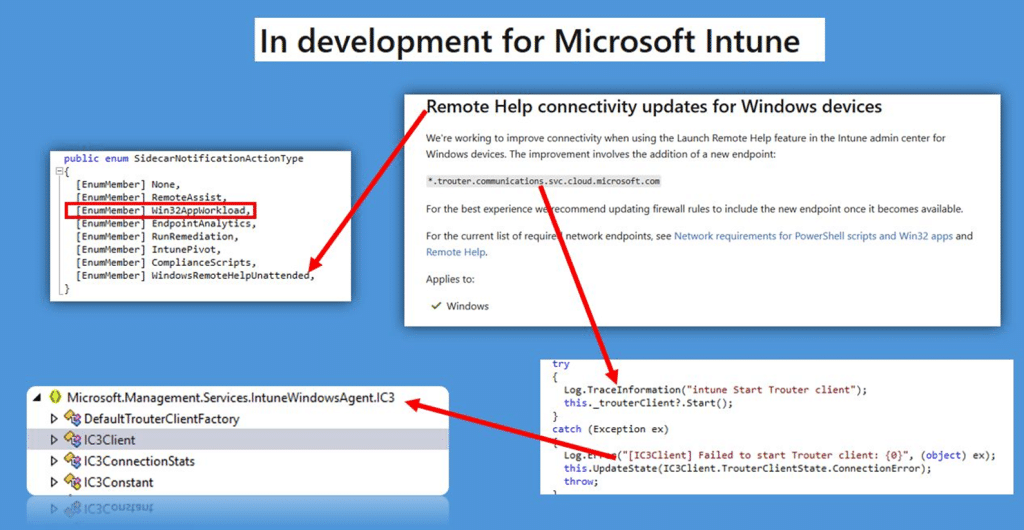Click the DefaultTrouterClientFactory class icon
Image resolution: width=1024 pixels, height=530 pixels.
pyautogui.click(x=73, y=419)
